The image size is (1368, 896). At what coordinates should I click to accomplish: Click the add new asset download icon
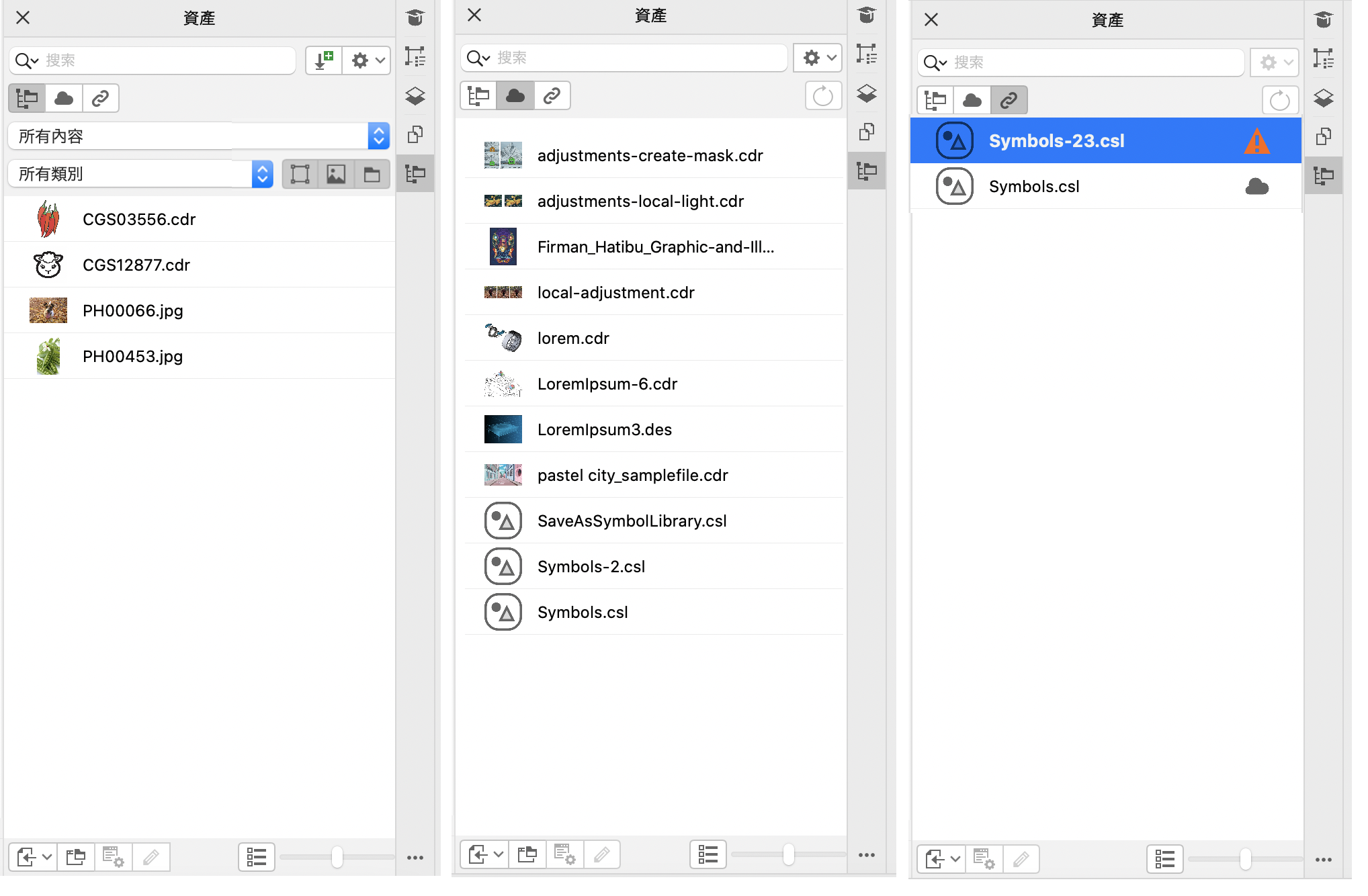point(324,60)
